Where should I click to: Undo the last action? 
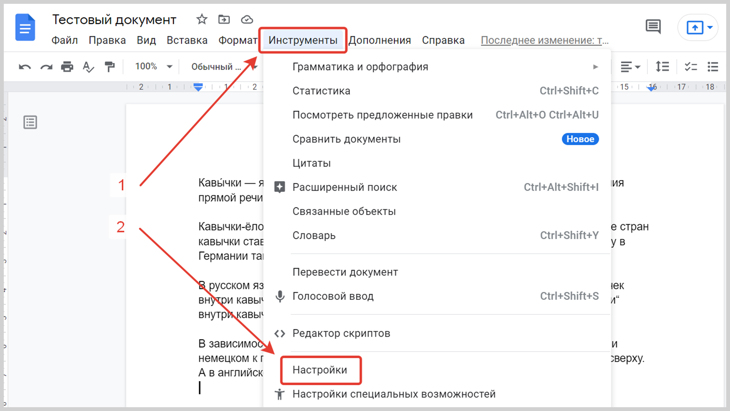[25, 67]
